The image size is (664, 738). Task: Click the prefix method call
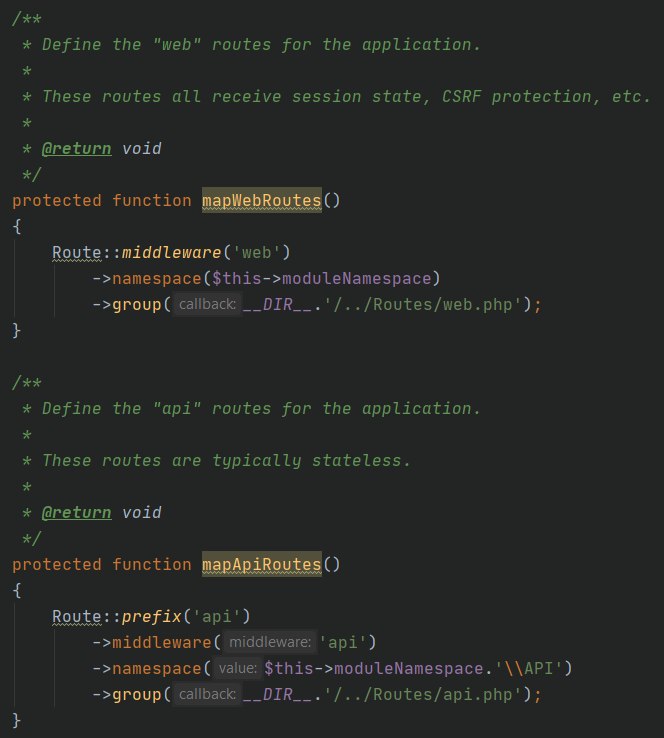(152, 617)
